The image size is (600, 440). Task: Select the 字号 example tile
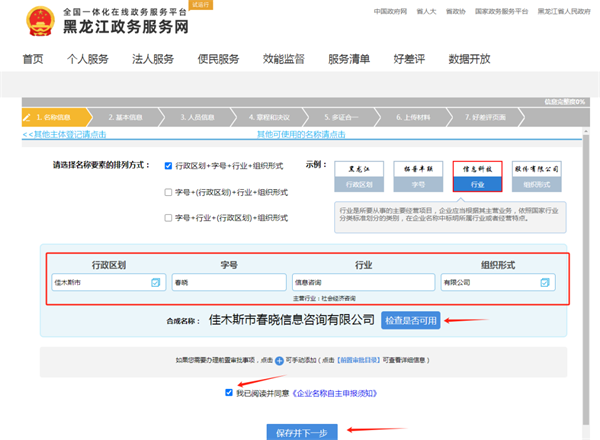click(x=418, y=176)
